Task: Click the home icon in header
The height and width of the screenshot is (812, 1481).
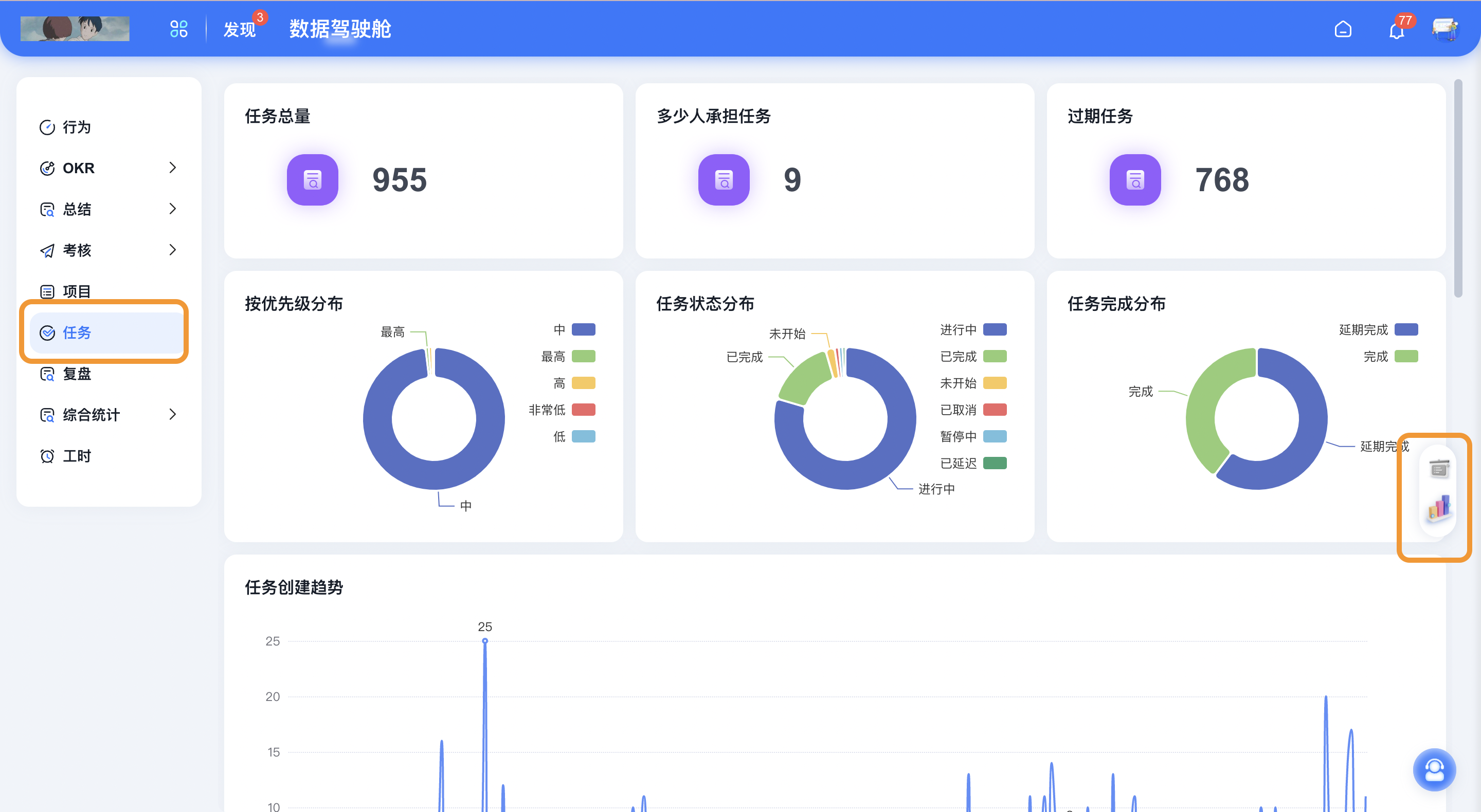Action: (1343, 29)
